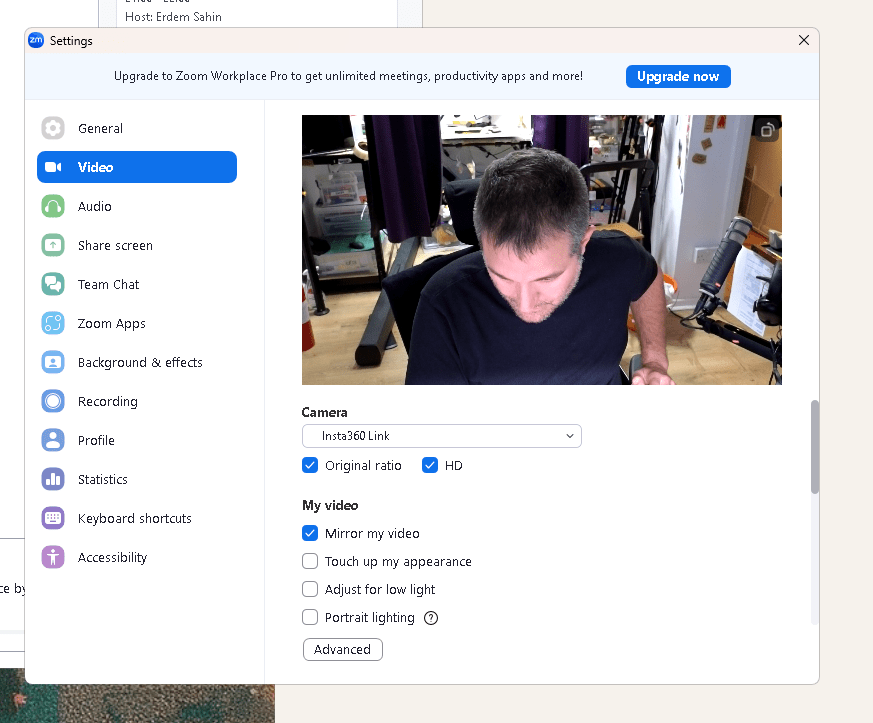Open the Camera dropdown Insta360 Link
The height and width of the screenshot is (723, 873).
pyautogui.click(x=442, y=436)
